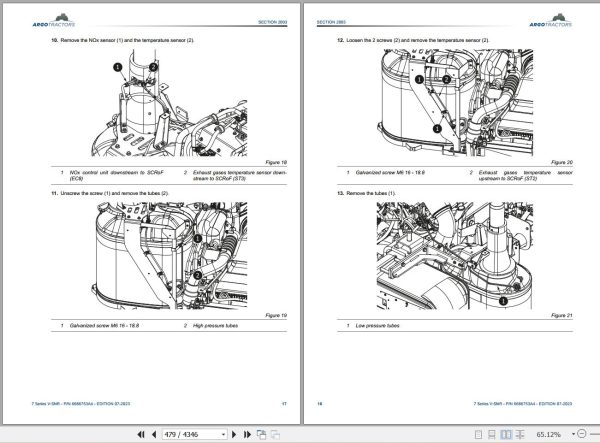Select two-page facing layout
600x443 pixels.
(506, 434)
